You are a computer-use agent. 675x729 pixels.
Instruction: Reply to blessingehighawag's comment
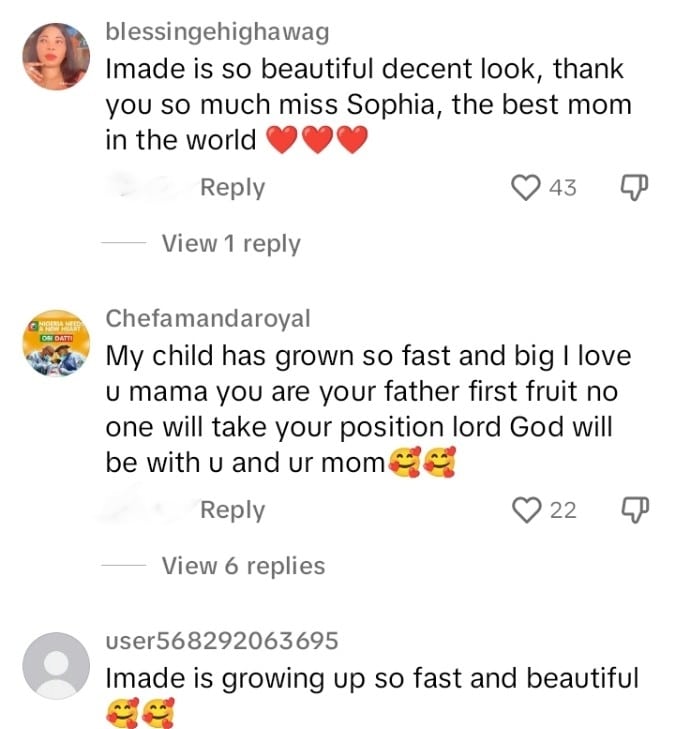[232, 187]
